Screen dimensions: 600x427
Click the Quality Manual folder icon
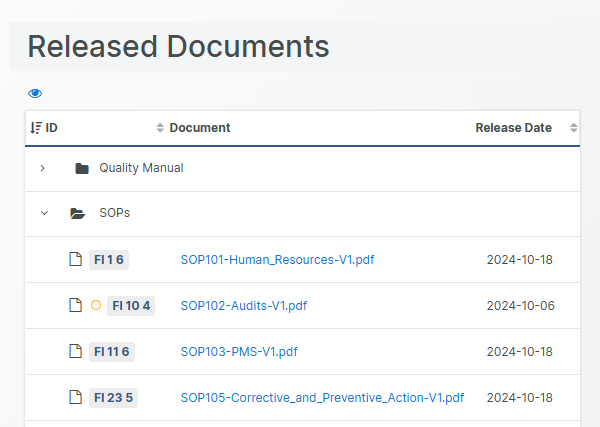82,168
